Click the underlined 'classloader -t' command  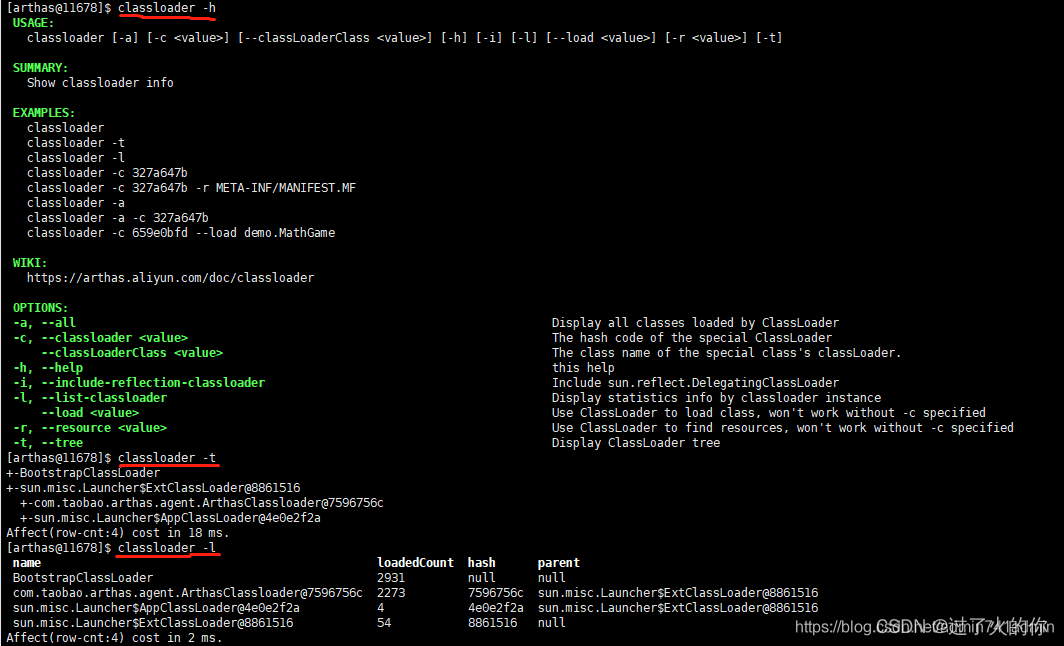[166, 458]
